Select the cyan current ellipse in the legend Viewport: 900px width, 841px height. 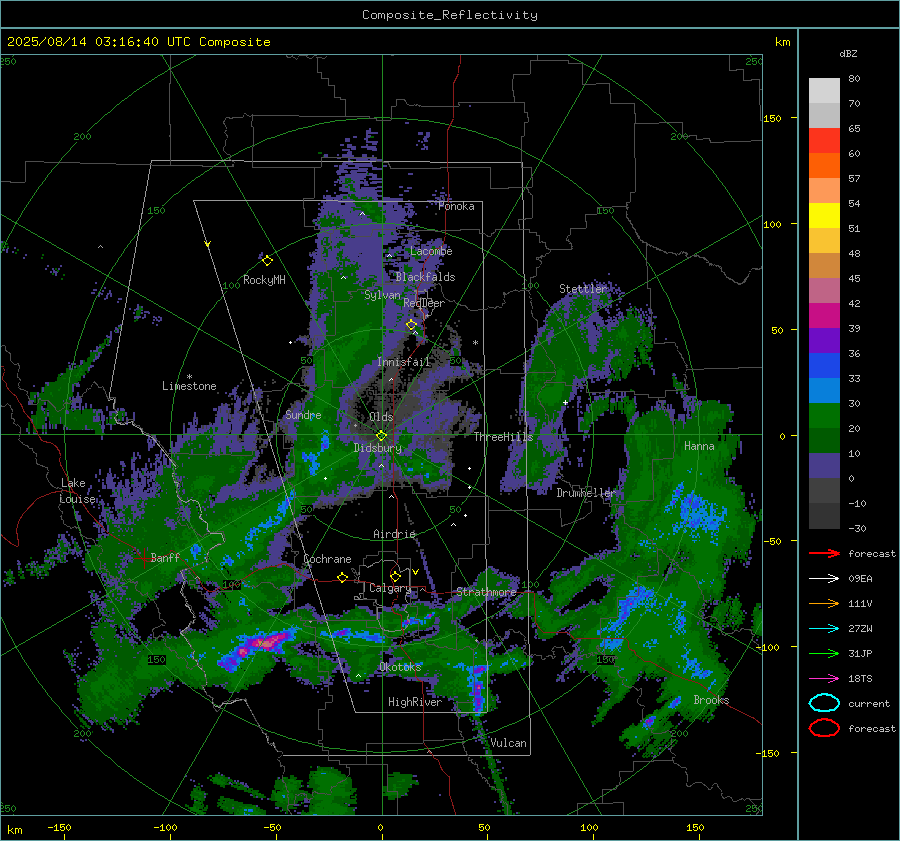(x=824, y=703)
